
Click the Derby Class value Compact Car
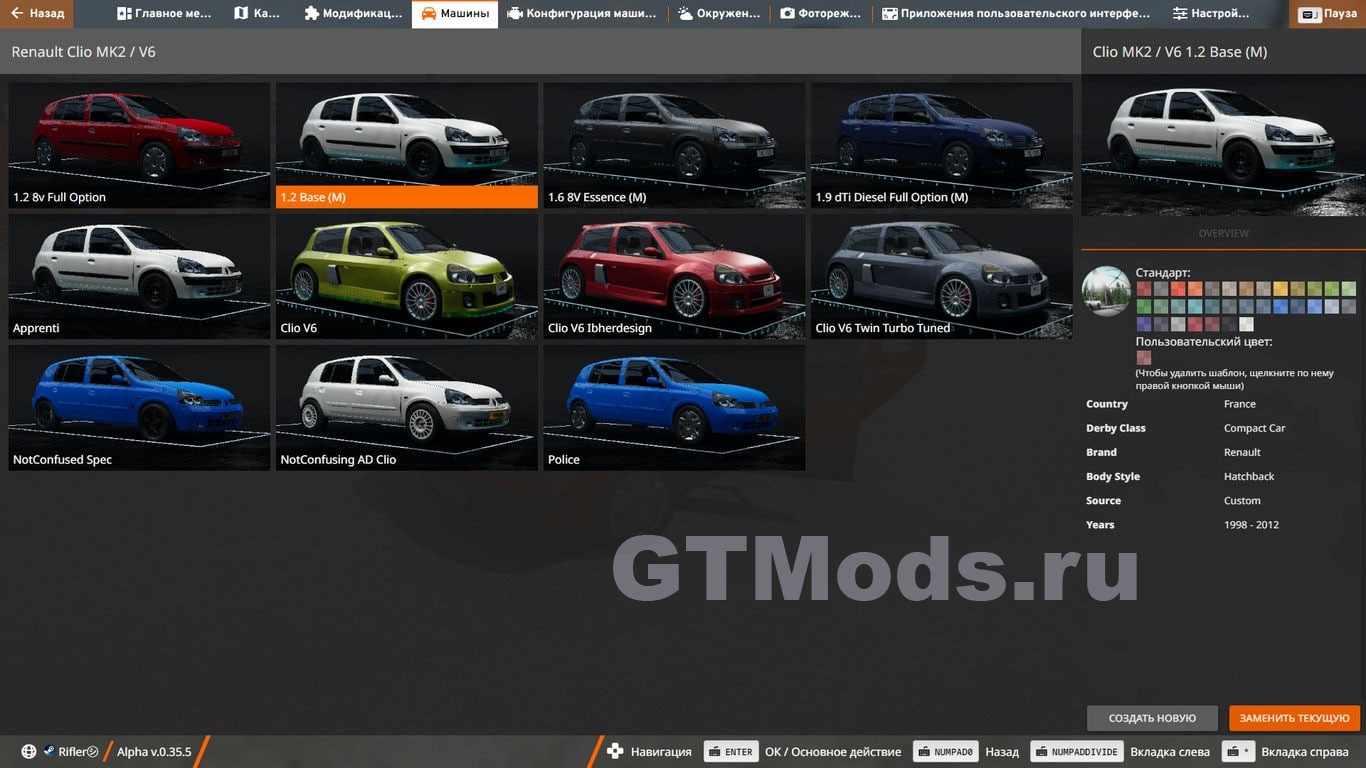[x=1254, y=428]
